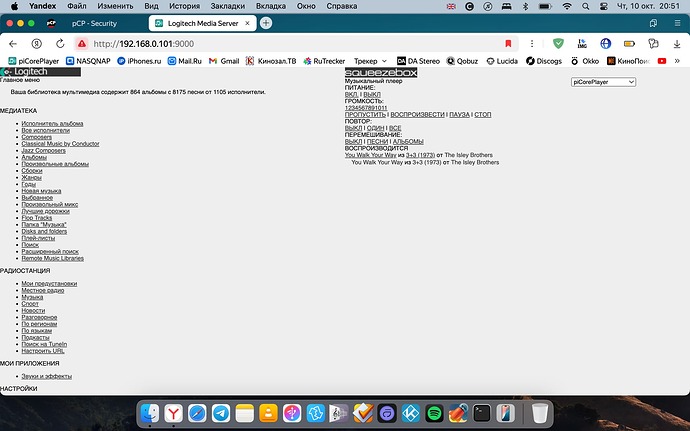
Task: Click the ПРОПУСТИТЬ skip link
Action: click(x=365, y=114)
